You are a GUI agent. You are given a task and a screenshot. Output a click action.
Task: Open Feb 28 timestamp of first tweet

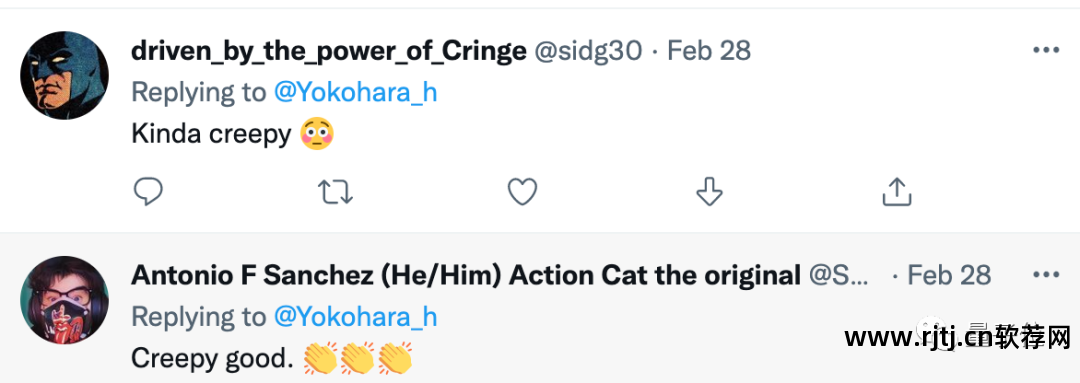pyautogui.click(x=709, y=51)
